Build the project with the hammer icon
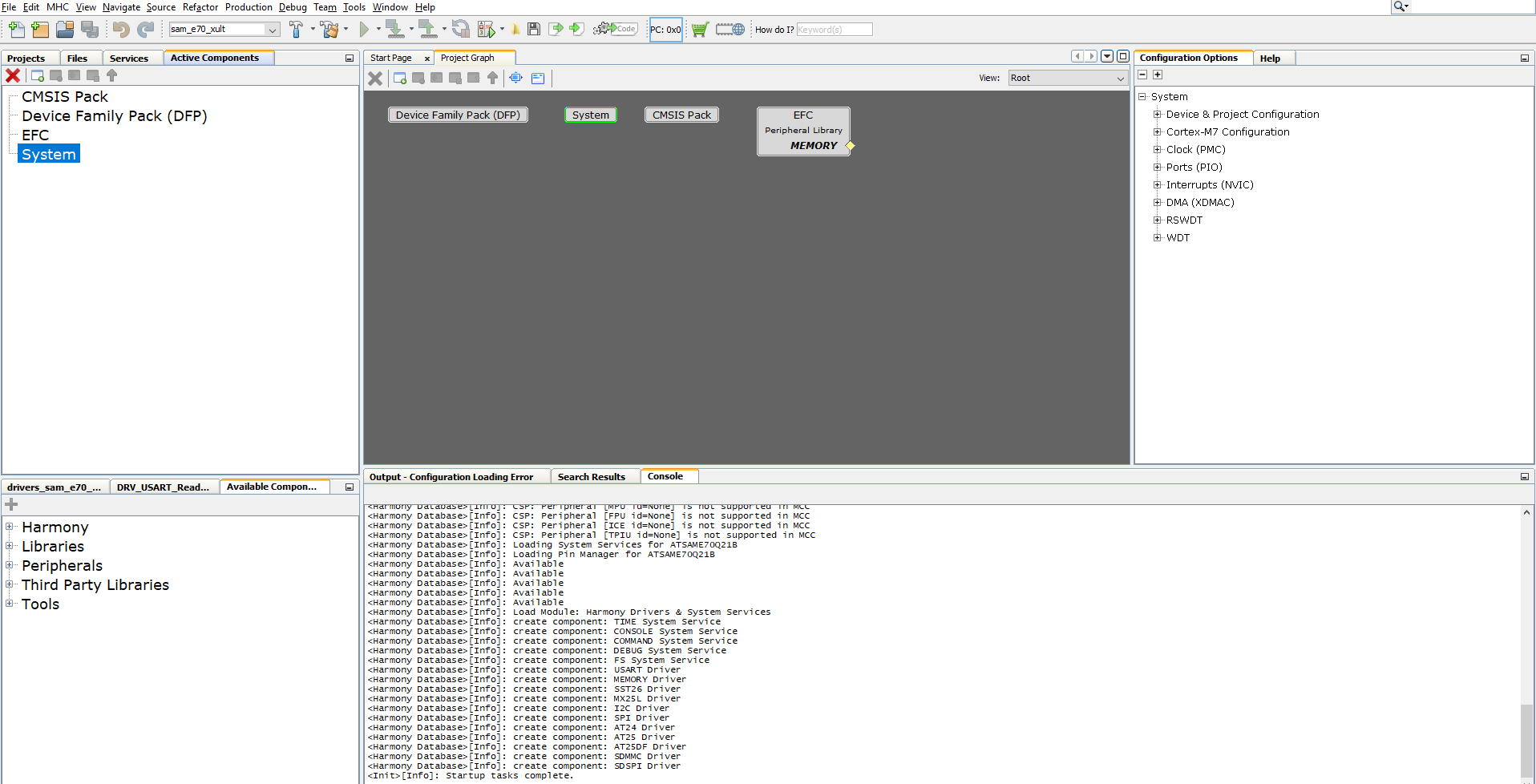 coord(297,29)
